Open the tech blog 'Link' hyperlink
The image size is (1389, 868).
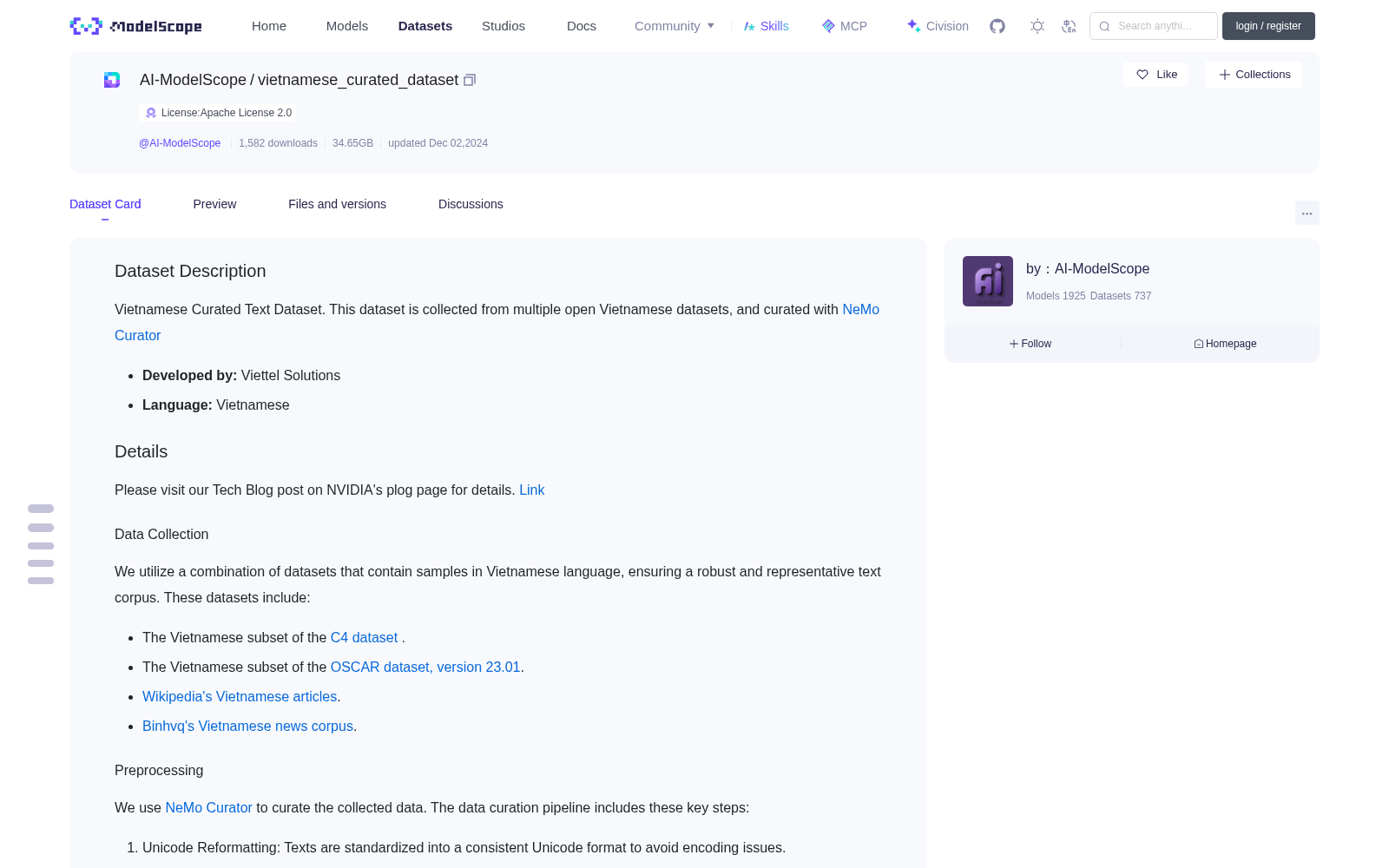[x=531, y=490]
